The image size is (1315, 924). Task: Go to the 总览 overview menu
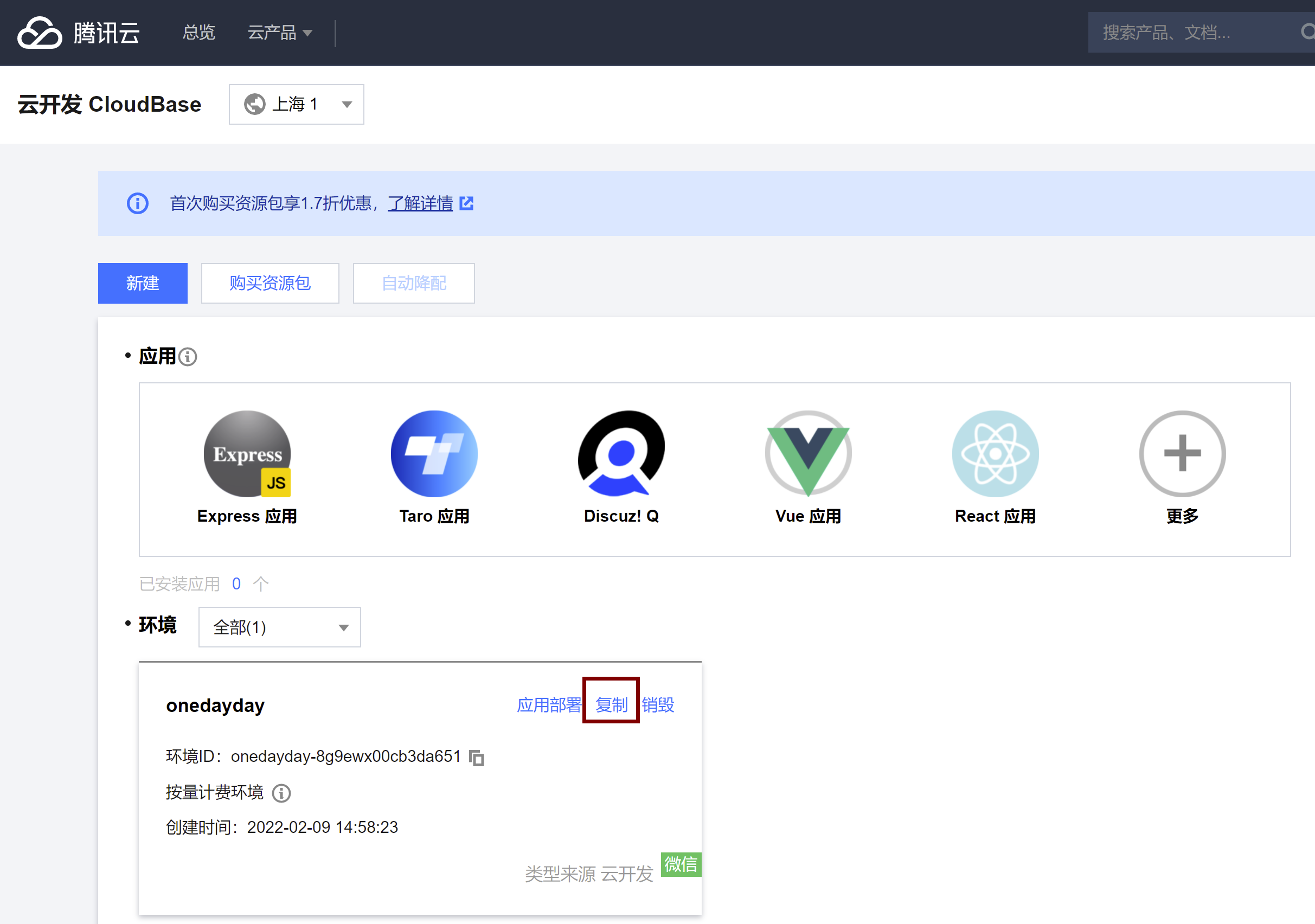coord(198,33)
